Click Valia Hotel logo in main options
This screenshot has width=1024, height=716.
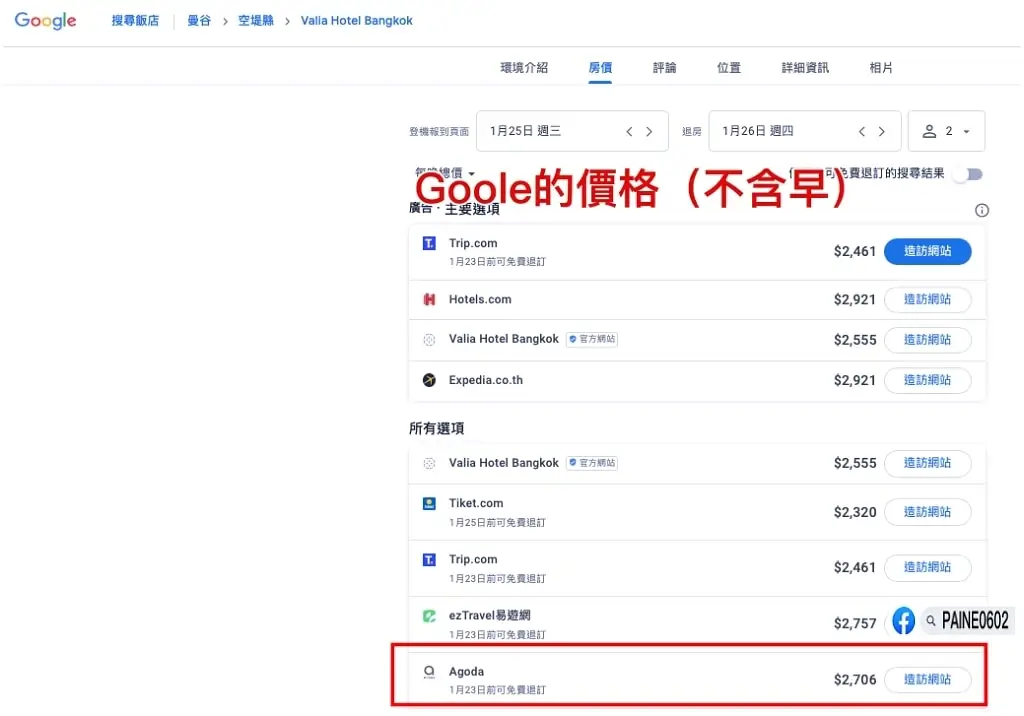[x=429, y=340]
